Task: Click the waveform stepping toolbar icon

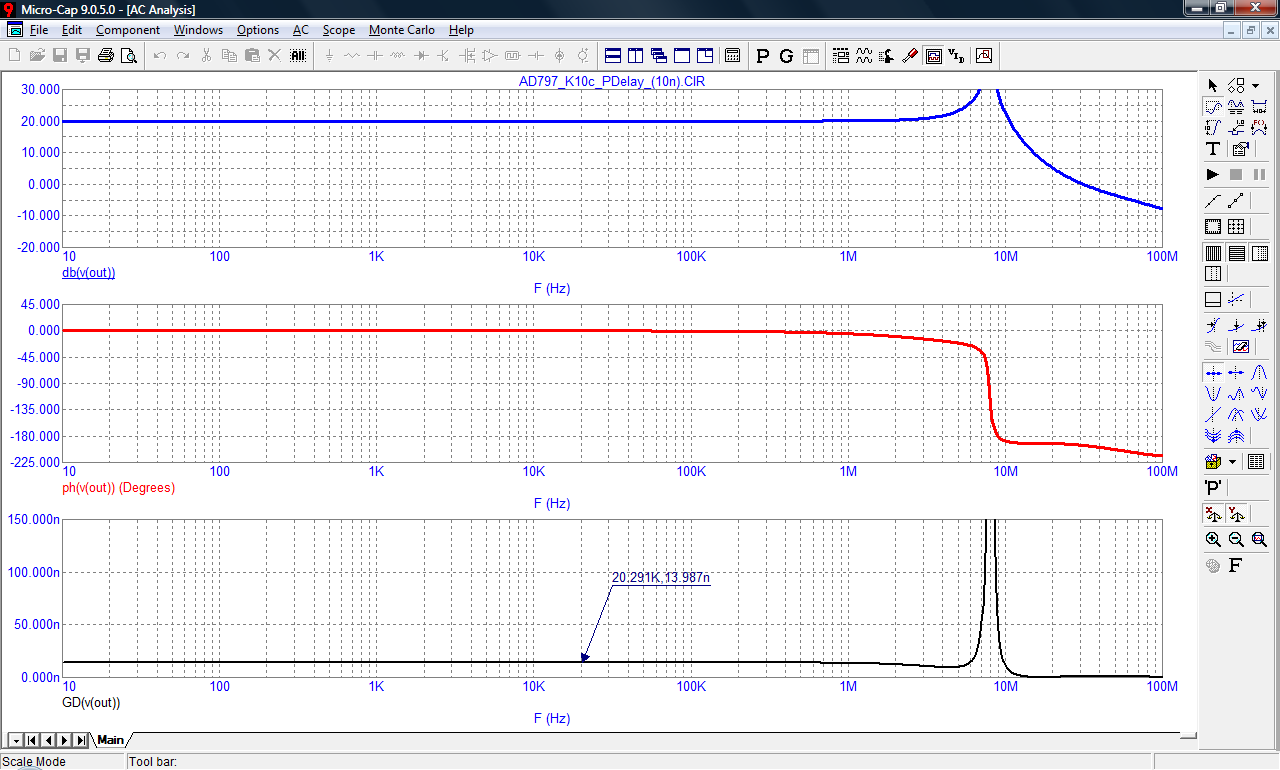Action: [x=863, y=56]
